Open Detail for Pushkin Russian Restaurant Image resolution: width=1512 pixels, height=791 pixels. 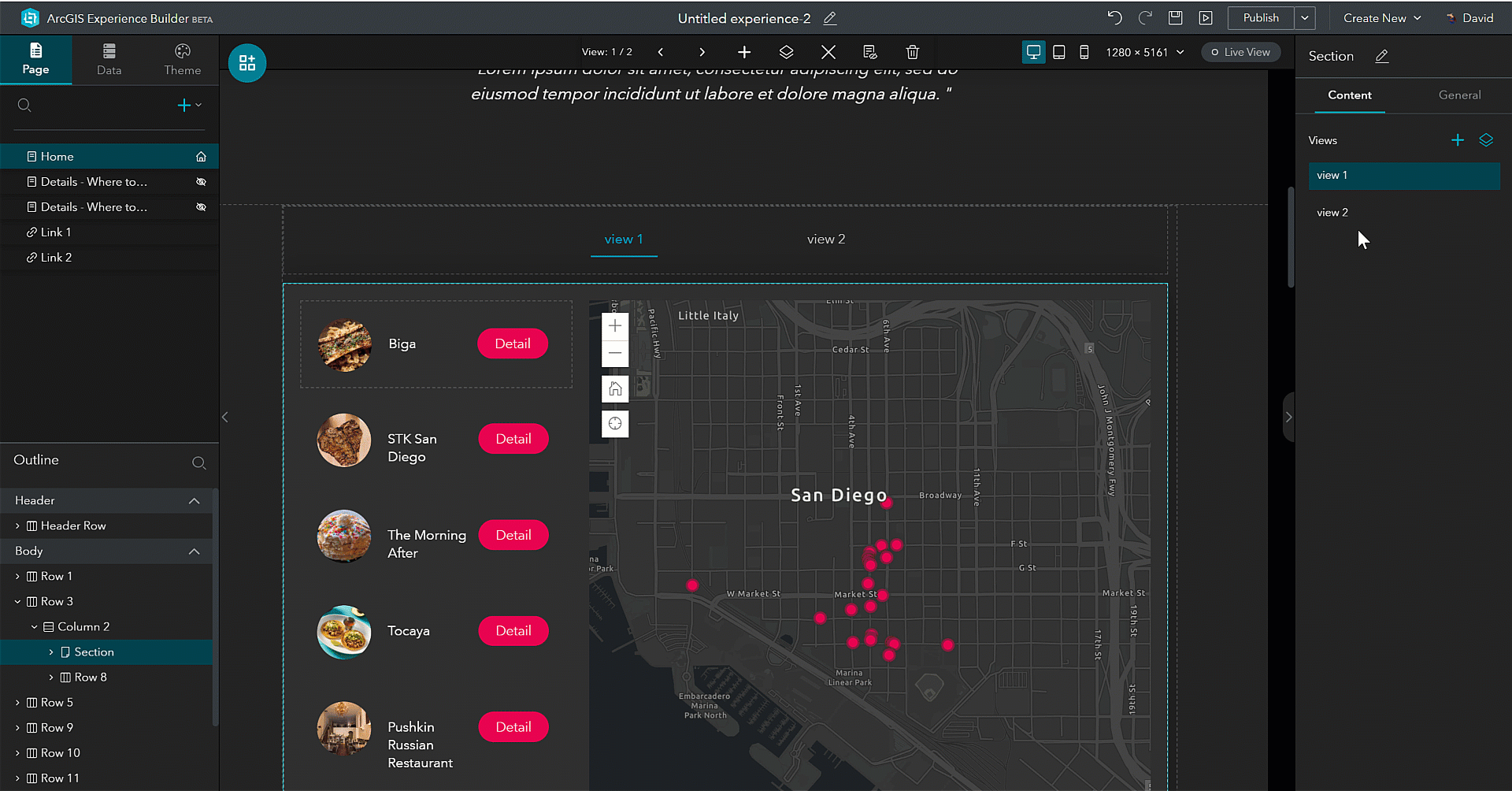(513, 727)
